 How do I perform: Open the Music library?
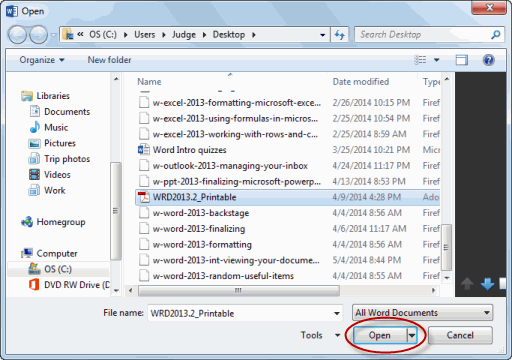coord(49,127)
